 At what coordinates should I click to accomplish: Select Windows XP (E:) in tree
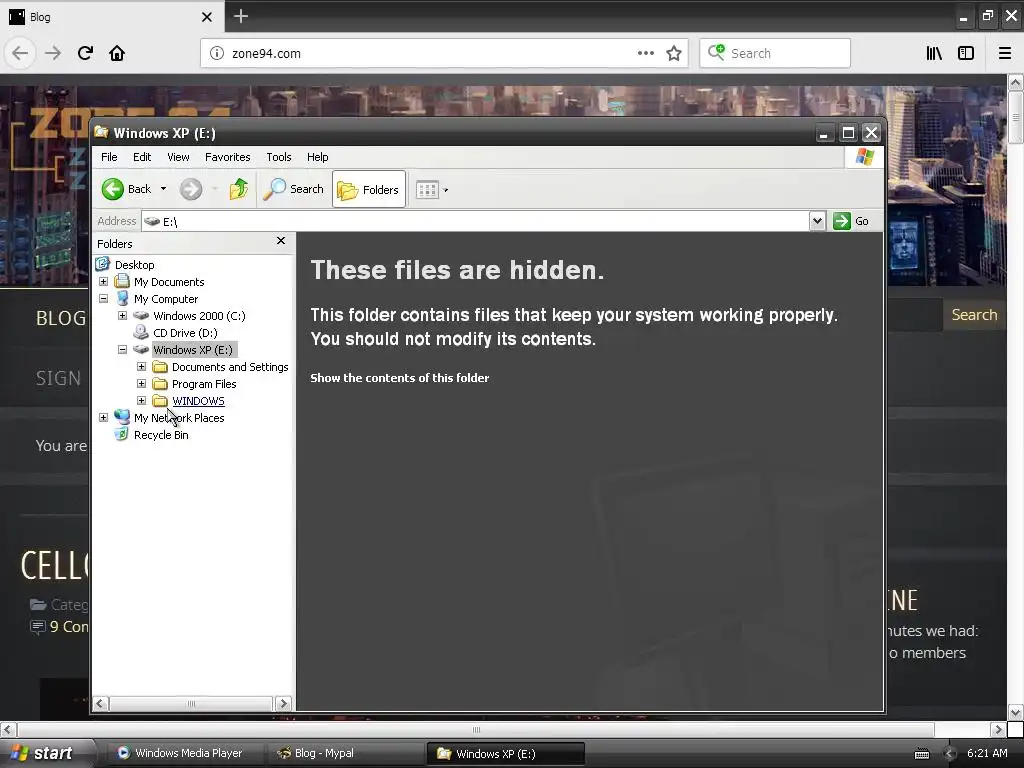(193, 350)
